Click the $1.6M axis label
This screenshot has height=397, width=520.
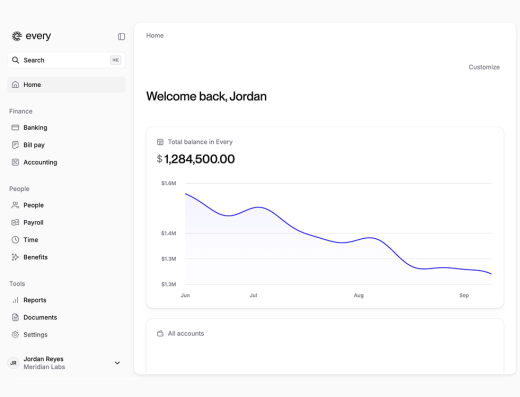169,183
